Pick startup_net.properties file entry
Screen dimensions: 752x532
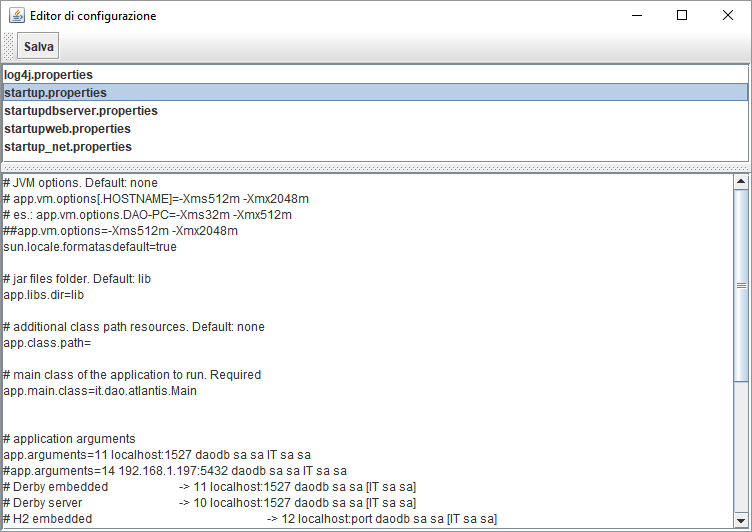coord(375,146)
